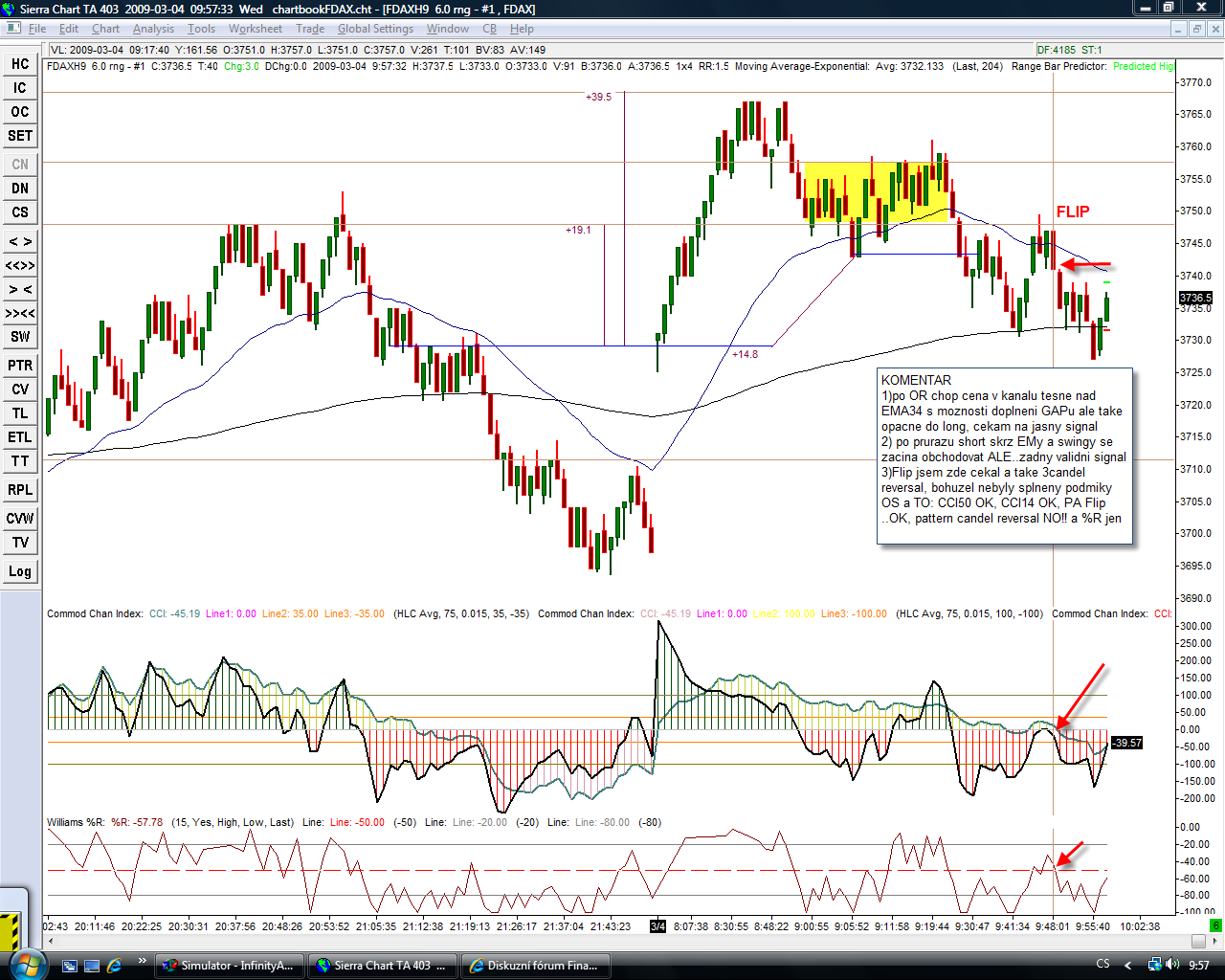Screen dimensions: 1225x980
Task: Switch to Simulator - InfinityA taskbar window
Action: (x=230, y=965)
